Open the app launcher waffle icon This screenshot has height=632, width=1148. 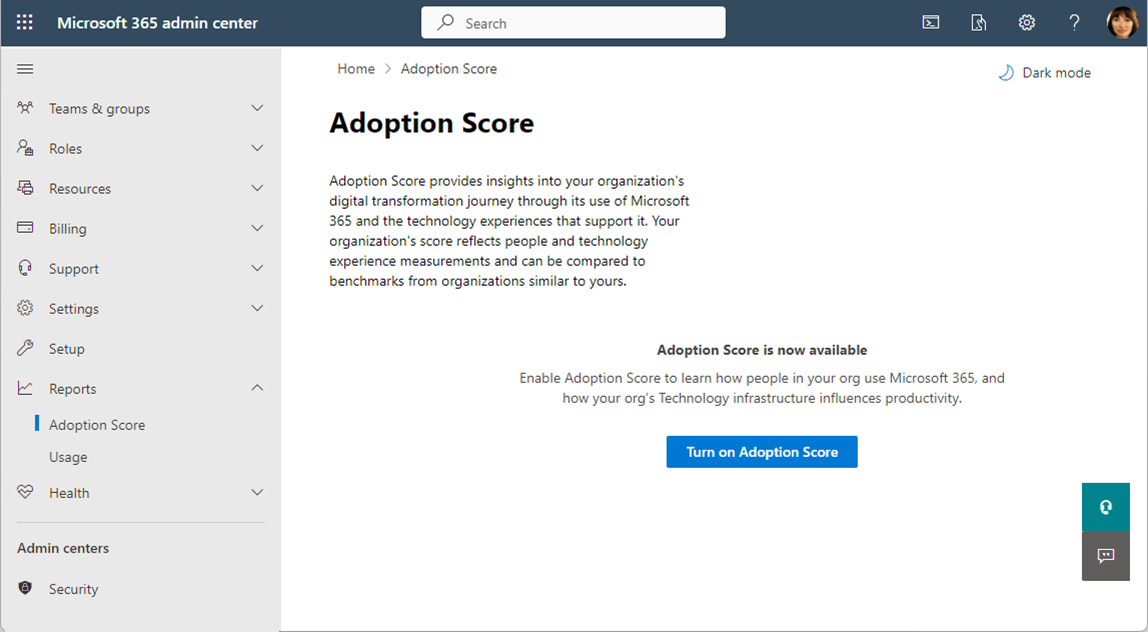click(x=25, y=23)
